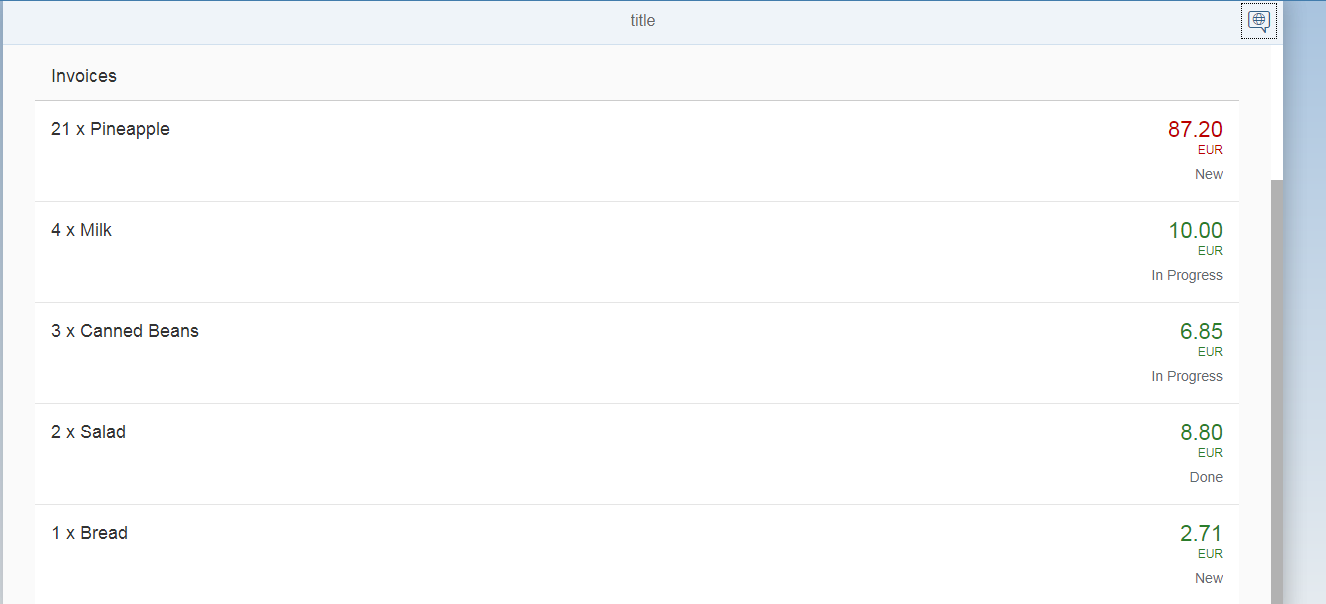Screen dimensions: 1326x604
Task: Click the 8.80 price for Salad
Action: (1201, 432)
